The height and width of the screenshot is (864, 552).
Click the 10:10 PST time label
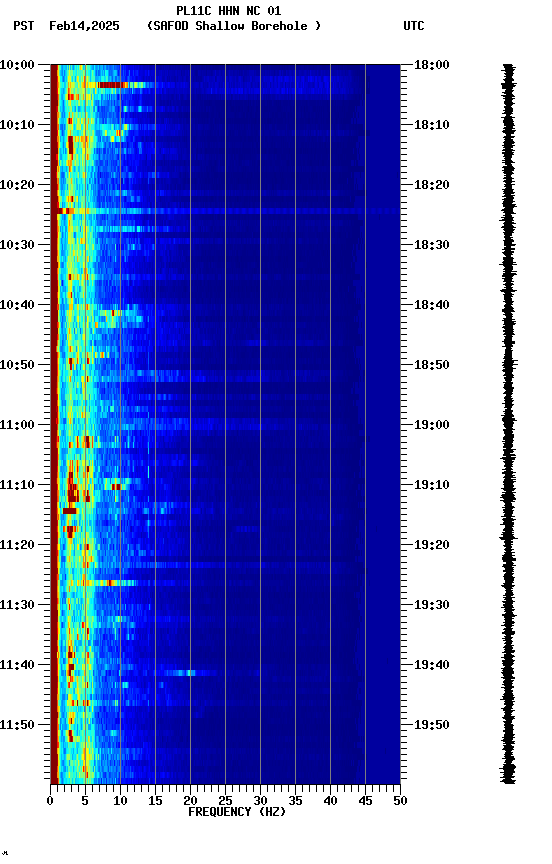17,125
